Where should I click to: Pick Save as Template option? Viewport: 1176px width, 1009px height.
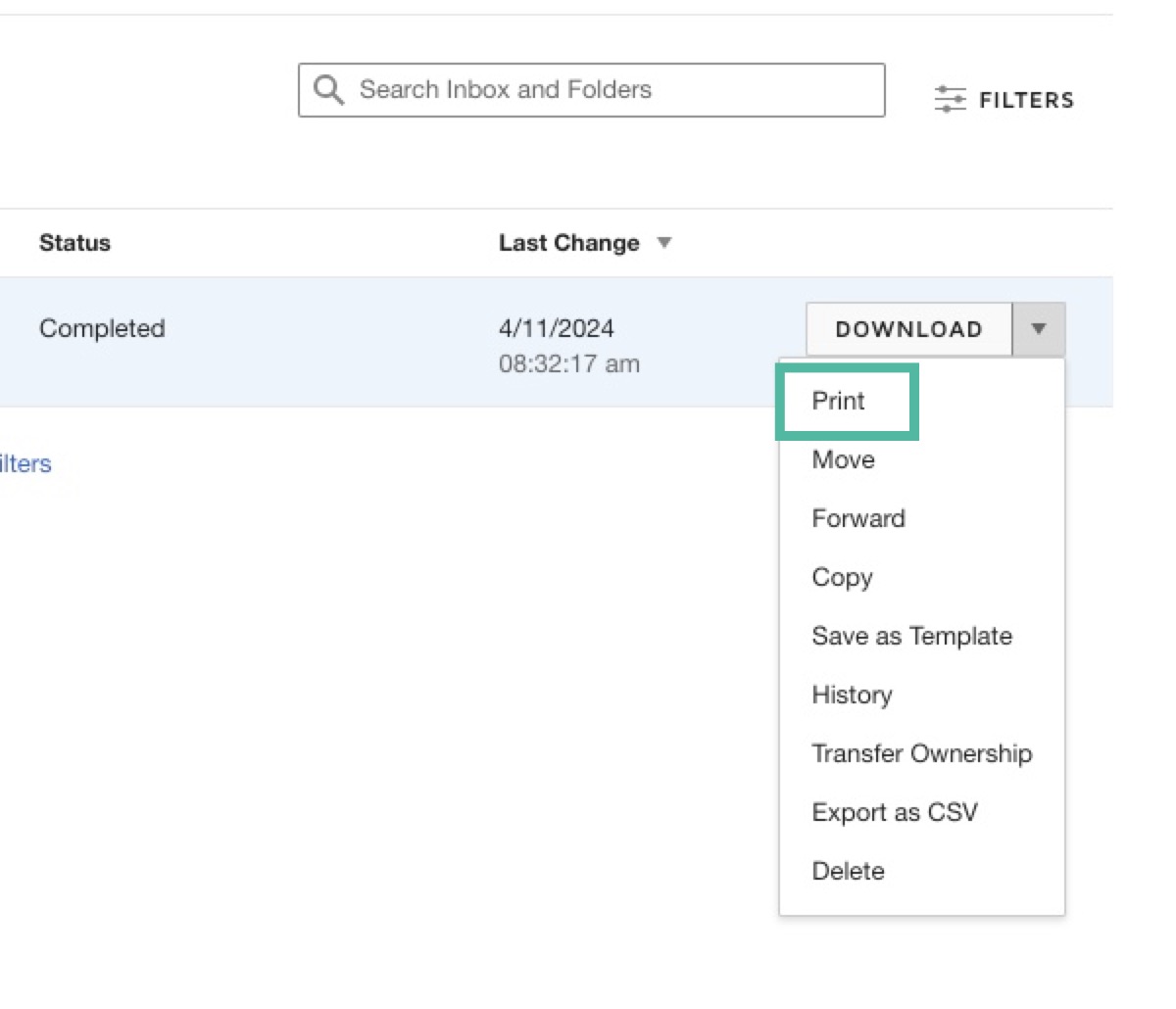pyautogui.click(x=911, y=636)
